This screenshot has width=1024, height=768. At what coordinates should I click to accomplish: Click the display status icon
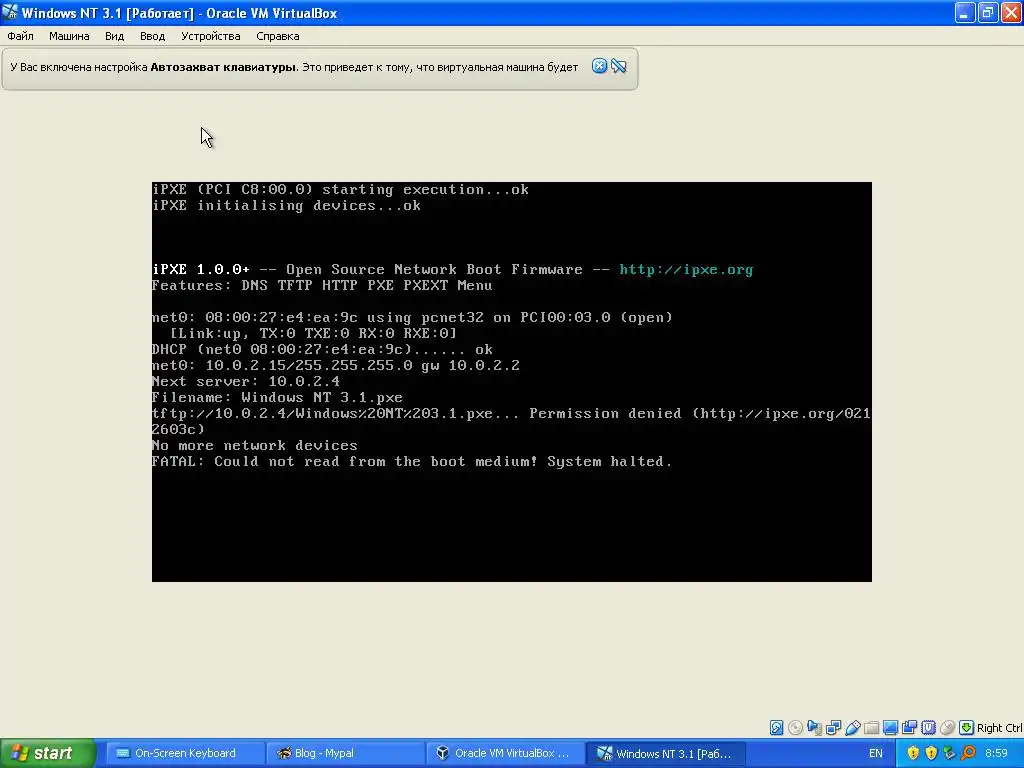(x=890, y=728)
